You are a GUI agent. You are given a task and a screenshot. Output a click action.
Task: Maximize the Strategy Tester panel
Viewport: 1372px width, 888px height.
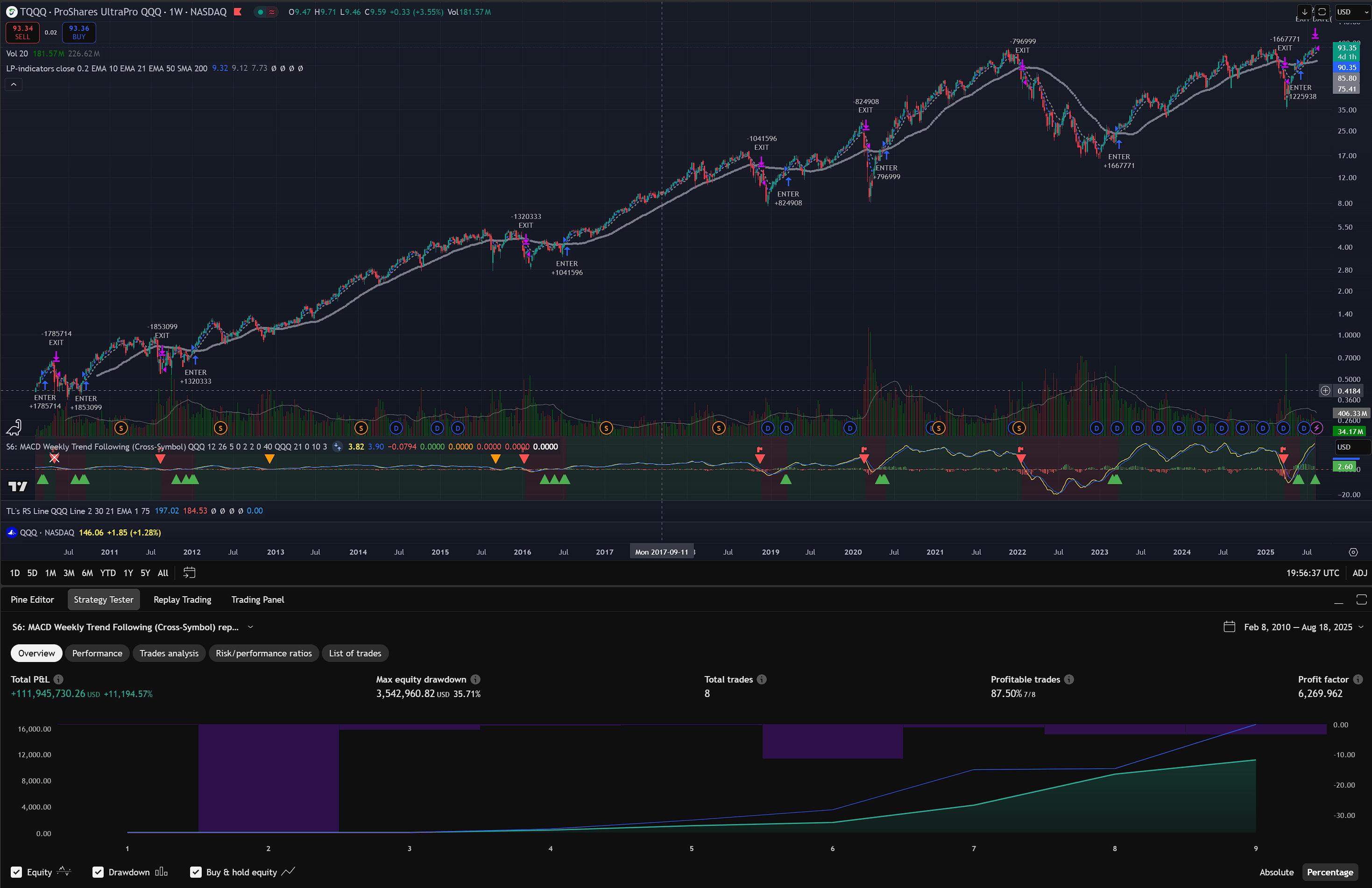[x=1361, y=600]
